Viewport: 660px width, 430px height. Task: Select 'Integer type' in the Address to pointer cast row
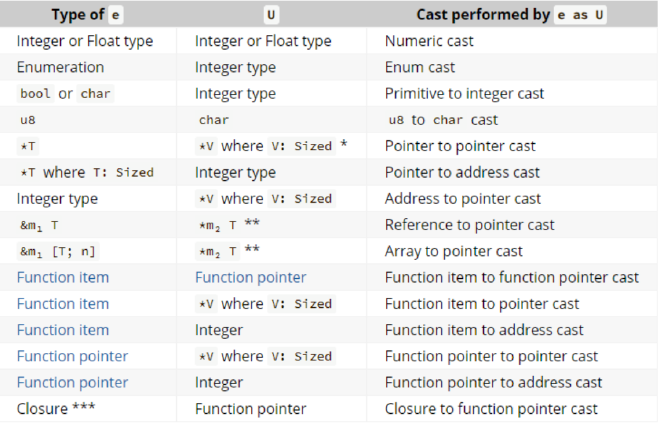click(x=57, y=199)
